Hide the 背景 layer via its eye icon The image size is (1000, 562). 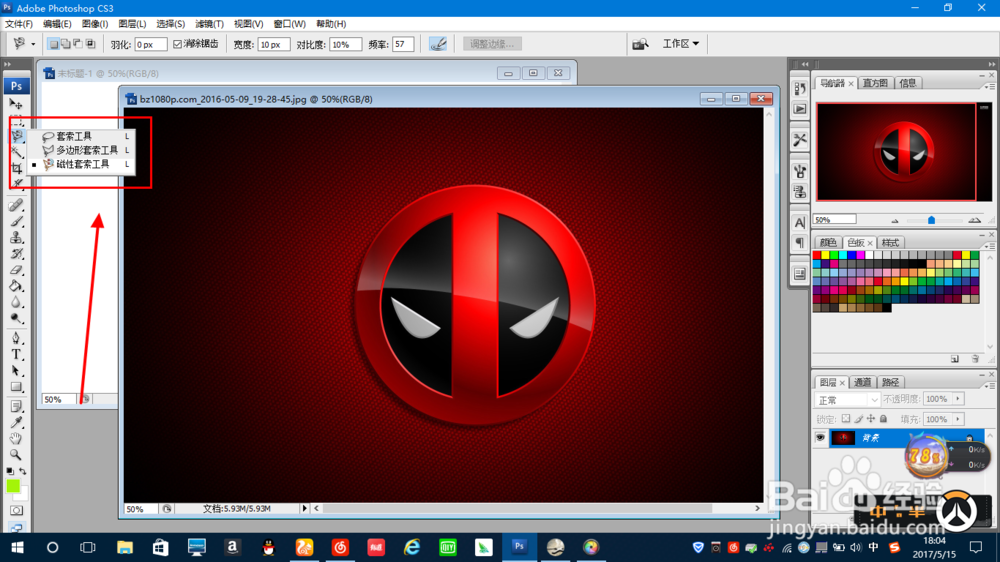point(820,438)
